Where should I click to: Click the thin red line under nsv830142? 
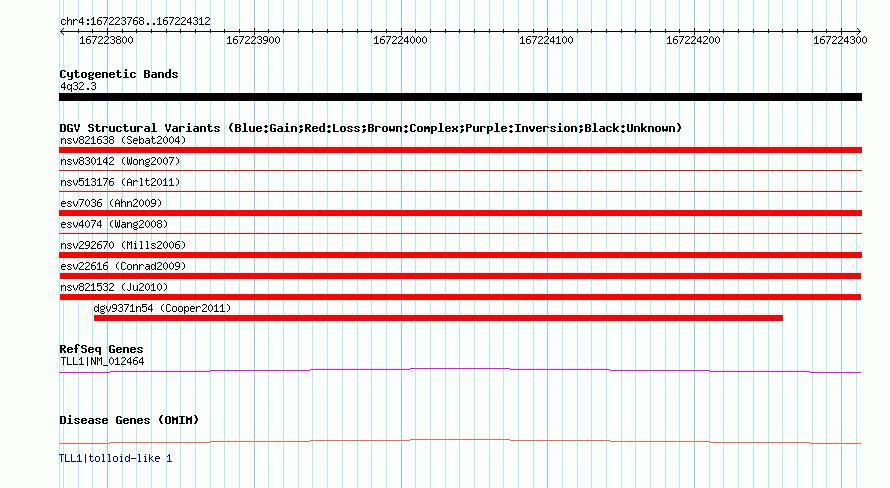(x=460, y=170)
